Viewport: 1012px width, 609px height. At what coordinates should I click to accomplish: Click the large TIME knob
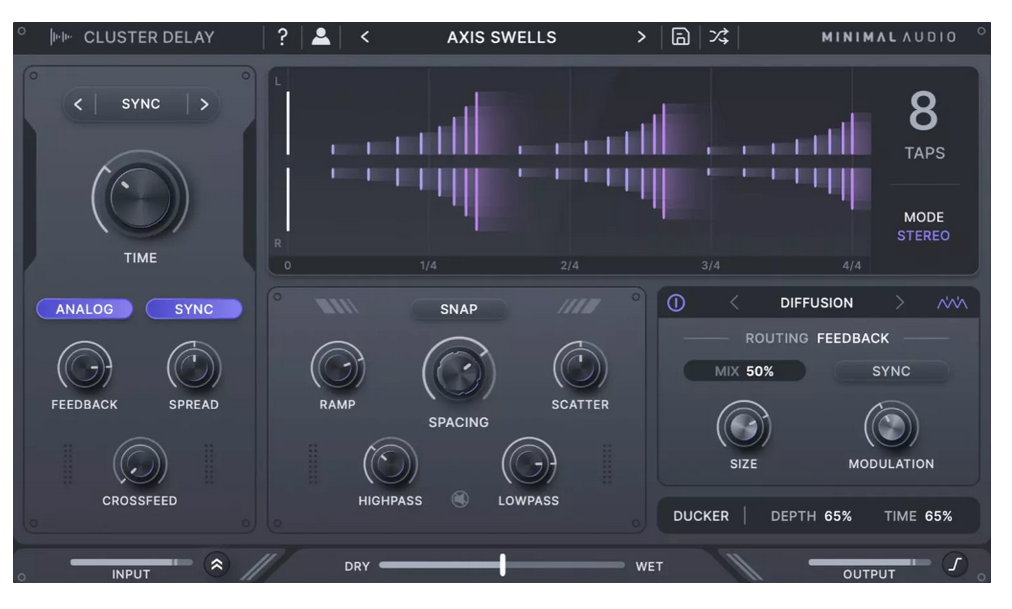(x=140, y=196)
